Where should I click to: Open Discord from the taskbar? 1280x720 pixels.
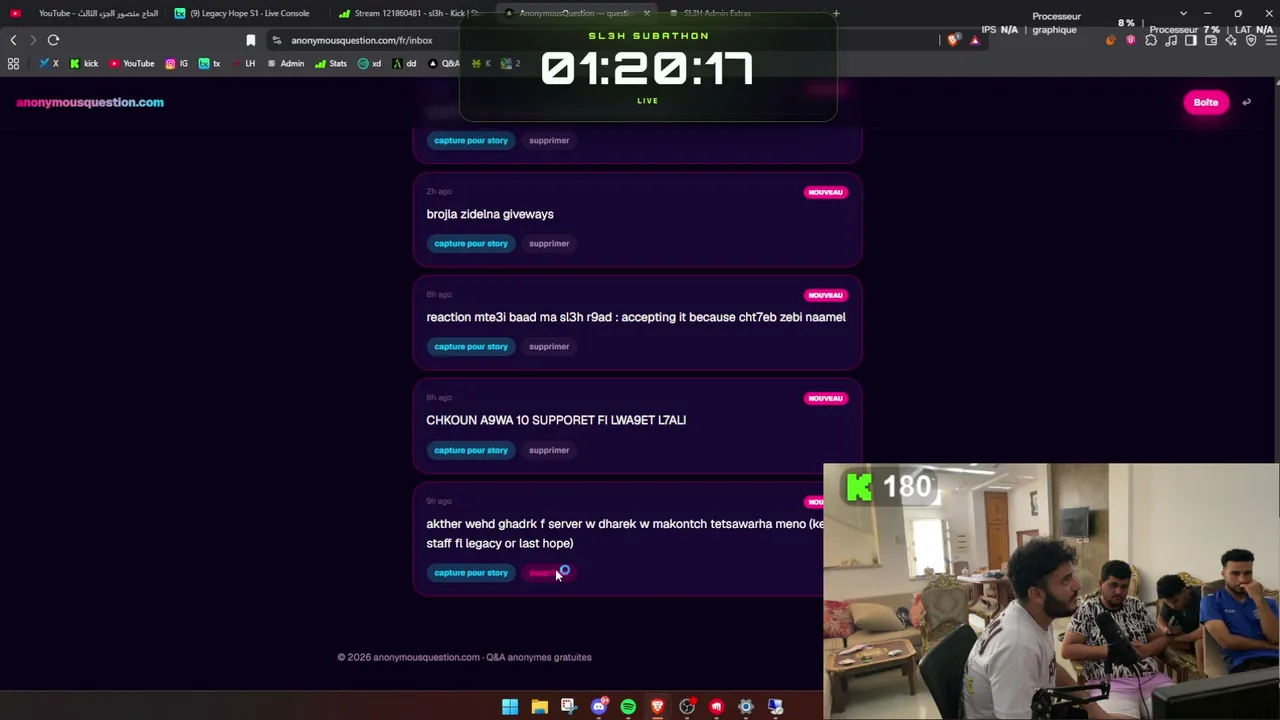pos(599,707)
